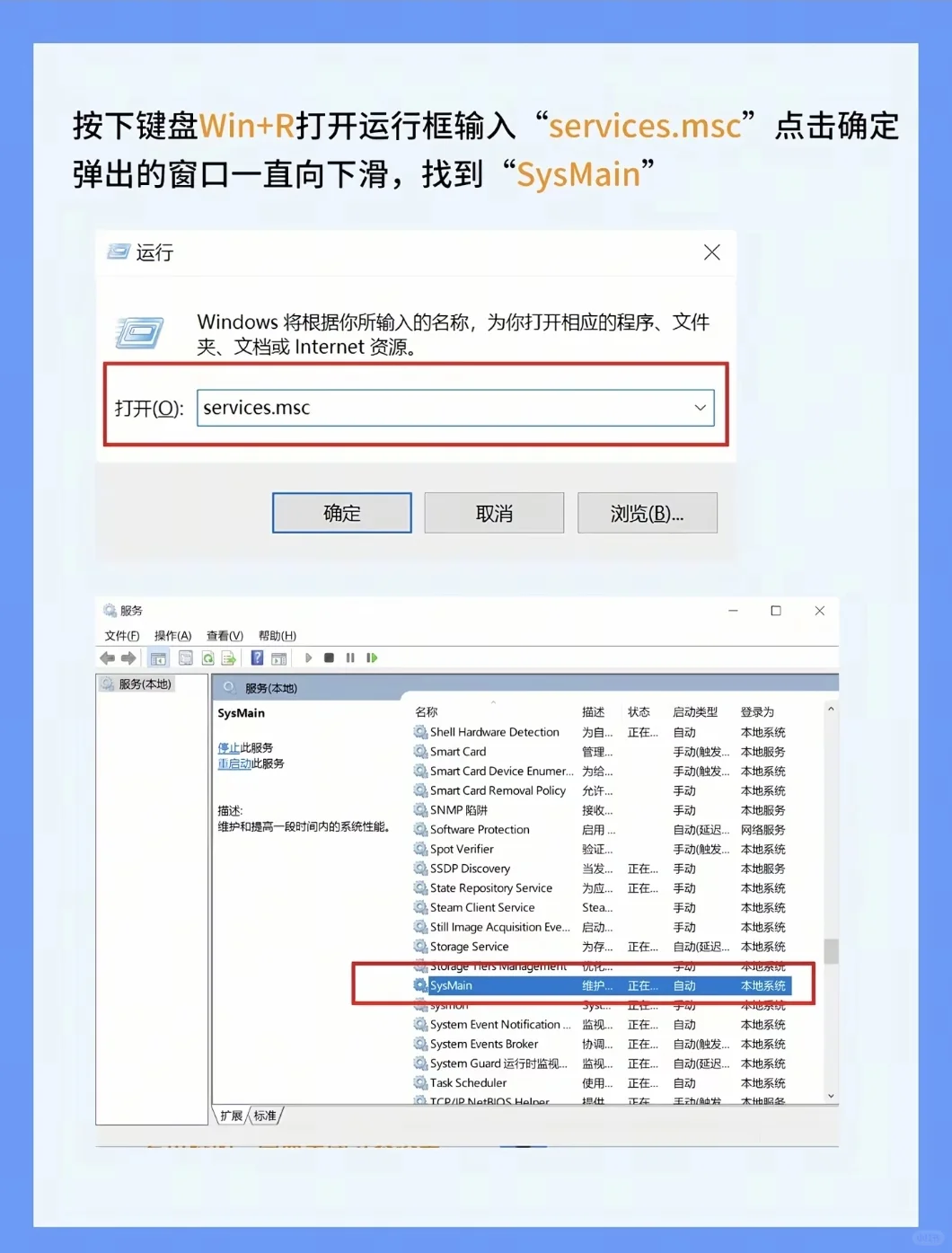Select the SysMain service row

pyautogui.click(x=539, y=984)
